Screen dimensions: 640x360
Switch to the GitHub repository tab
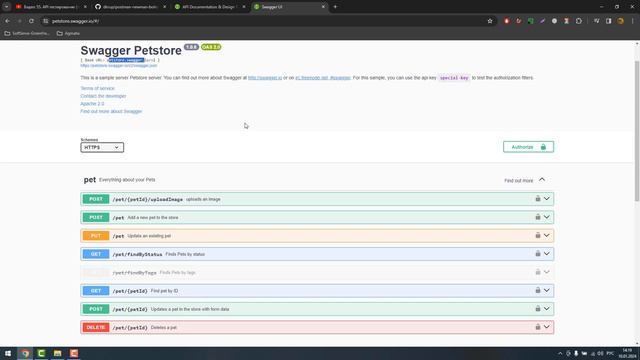coord(130,7)
